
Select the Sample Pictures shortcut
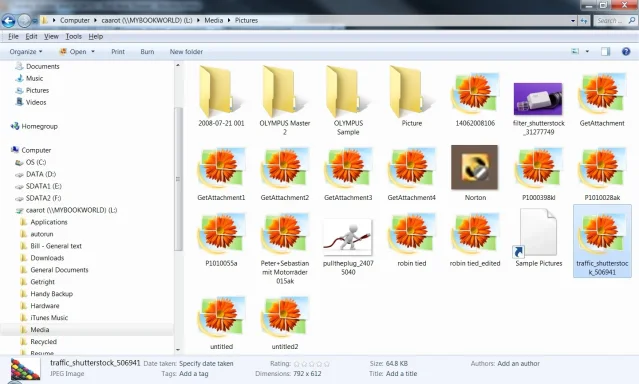pyautogui.click(x=539, y=238)
